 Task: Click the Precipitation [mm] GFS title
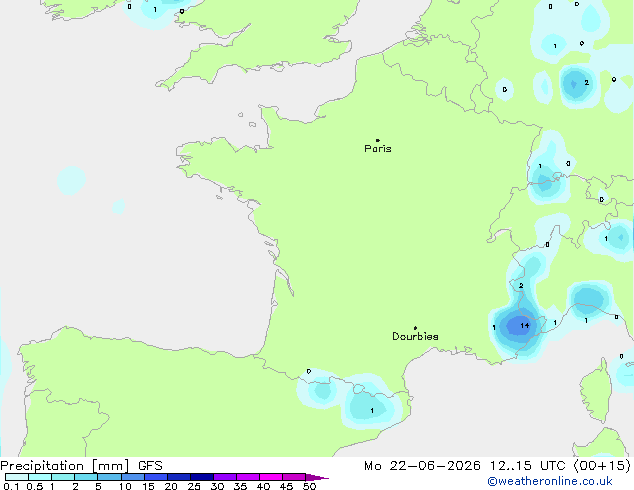[x=81, y=466]
